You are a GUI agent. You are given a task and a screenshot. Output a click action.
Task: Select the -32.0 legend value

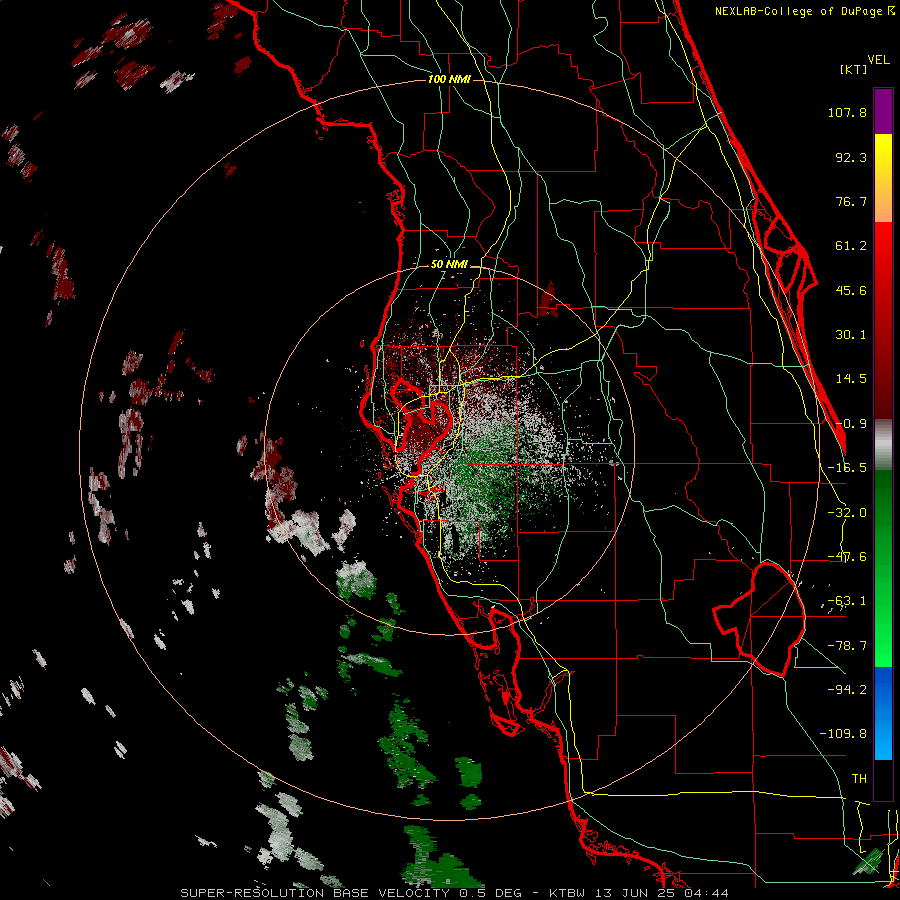(847, 513)
